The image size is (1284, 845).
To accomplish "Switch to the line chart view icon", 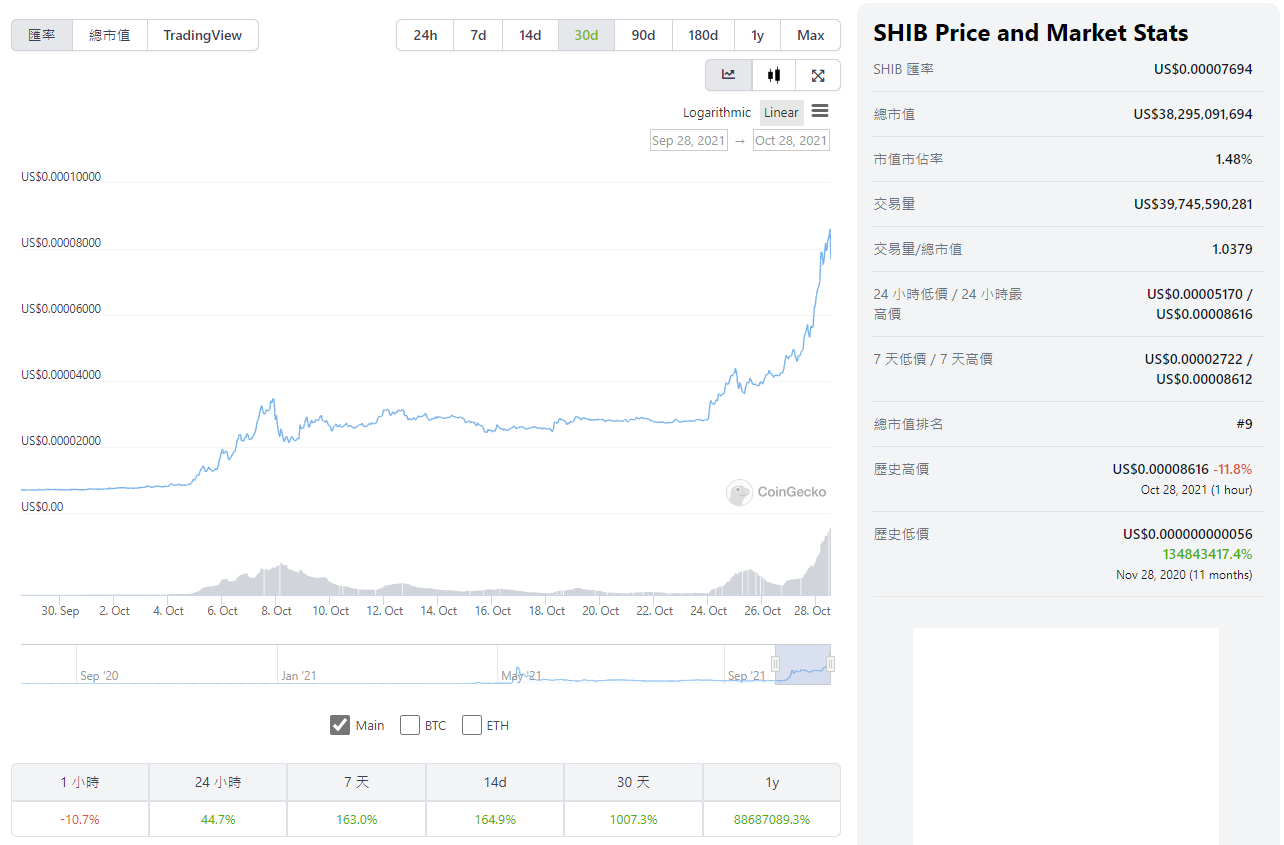I will pyautogui.click(x=729, y=75).
